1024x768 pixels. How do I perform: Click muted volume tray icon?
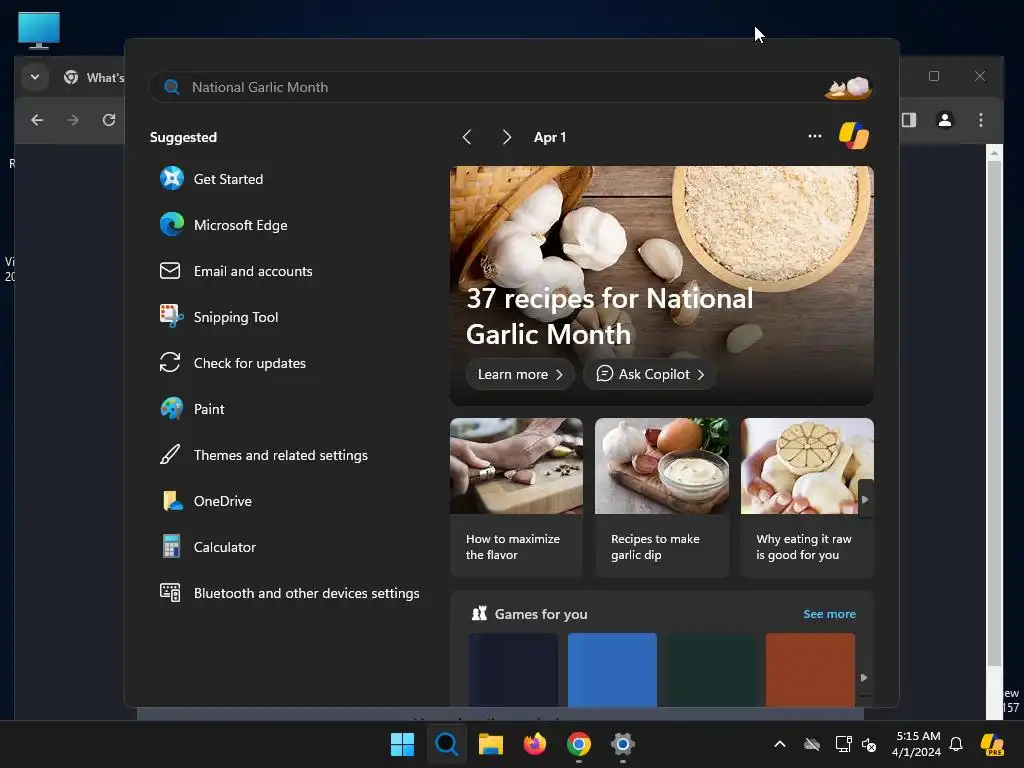tap(869, 744)
